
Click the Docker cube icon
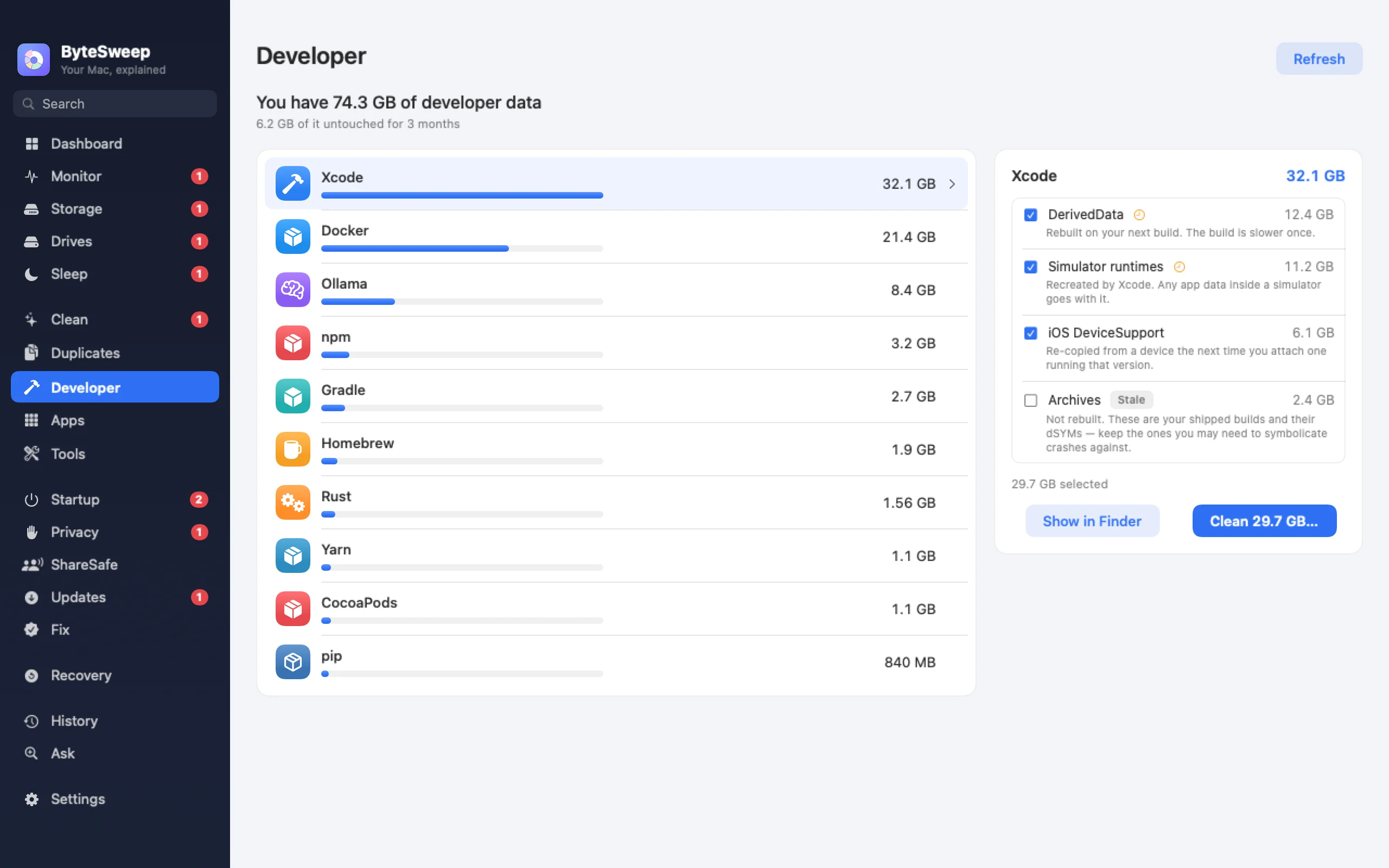click(293, 237)
